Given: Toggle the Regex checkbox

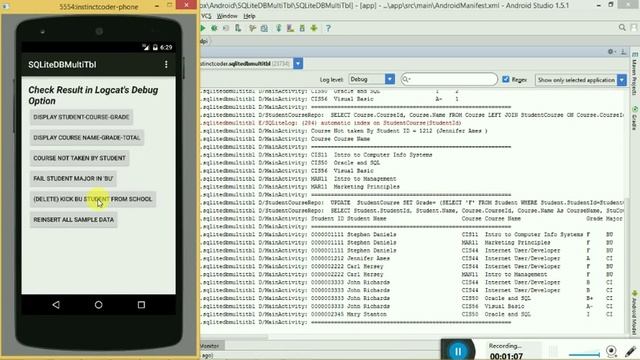Looking at the screenshot, I should (x=506, y=79).
